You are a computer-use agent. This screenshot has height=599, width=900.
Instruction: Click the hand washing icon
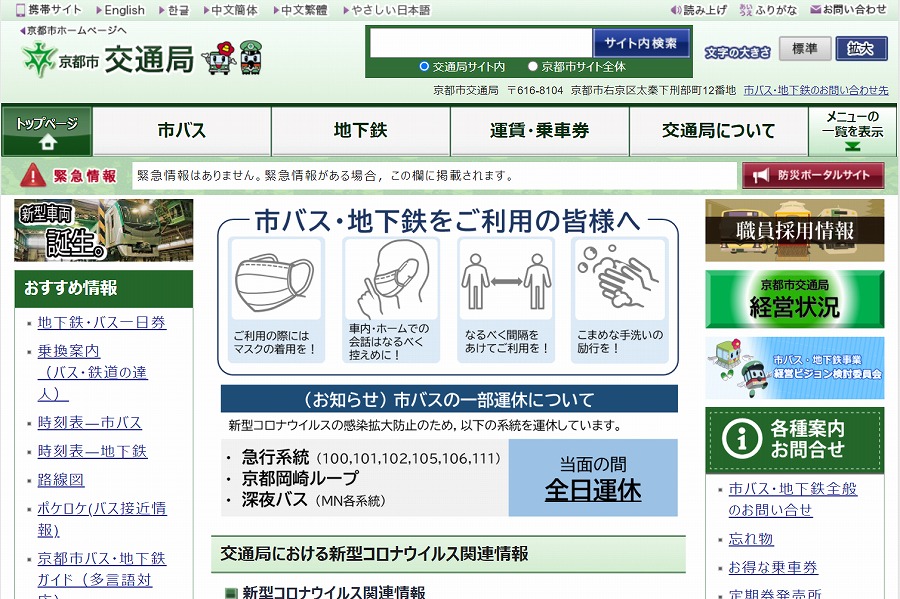(620, 300)
